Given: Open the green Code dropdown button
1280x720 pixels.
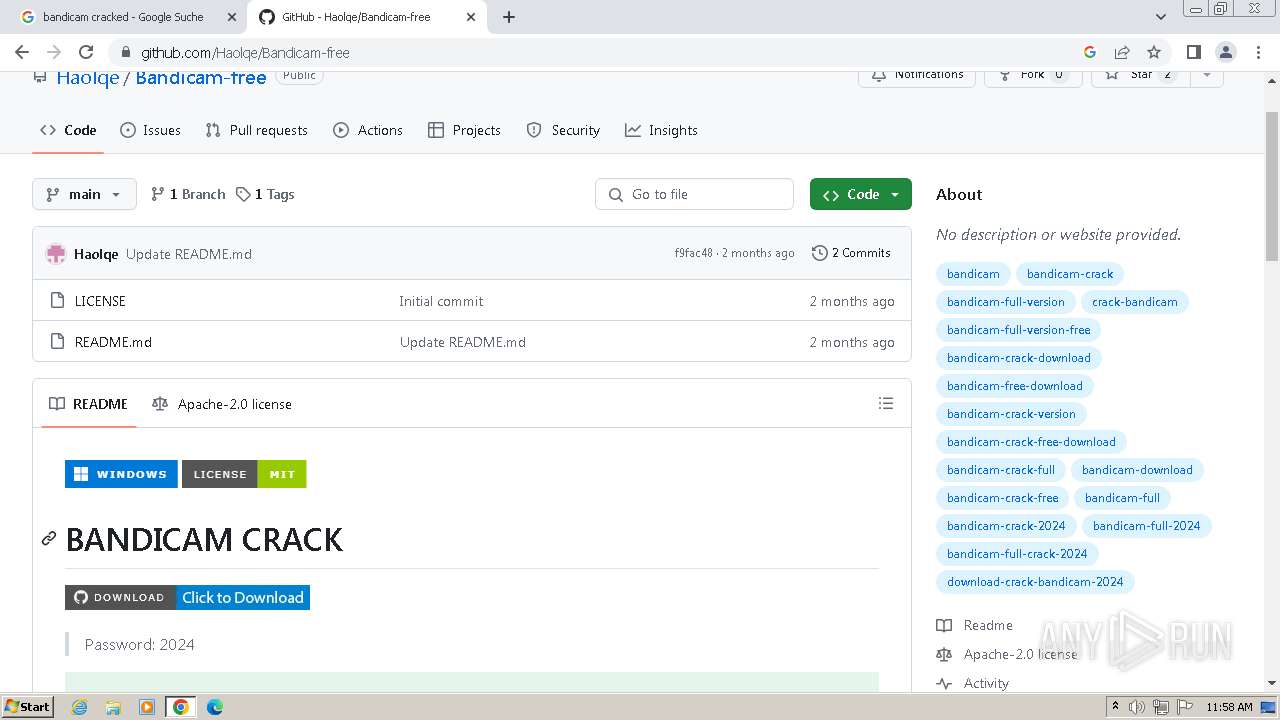Looking at the screenshot, I should pyautogui.click(x=861, y=194).
